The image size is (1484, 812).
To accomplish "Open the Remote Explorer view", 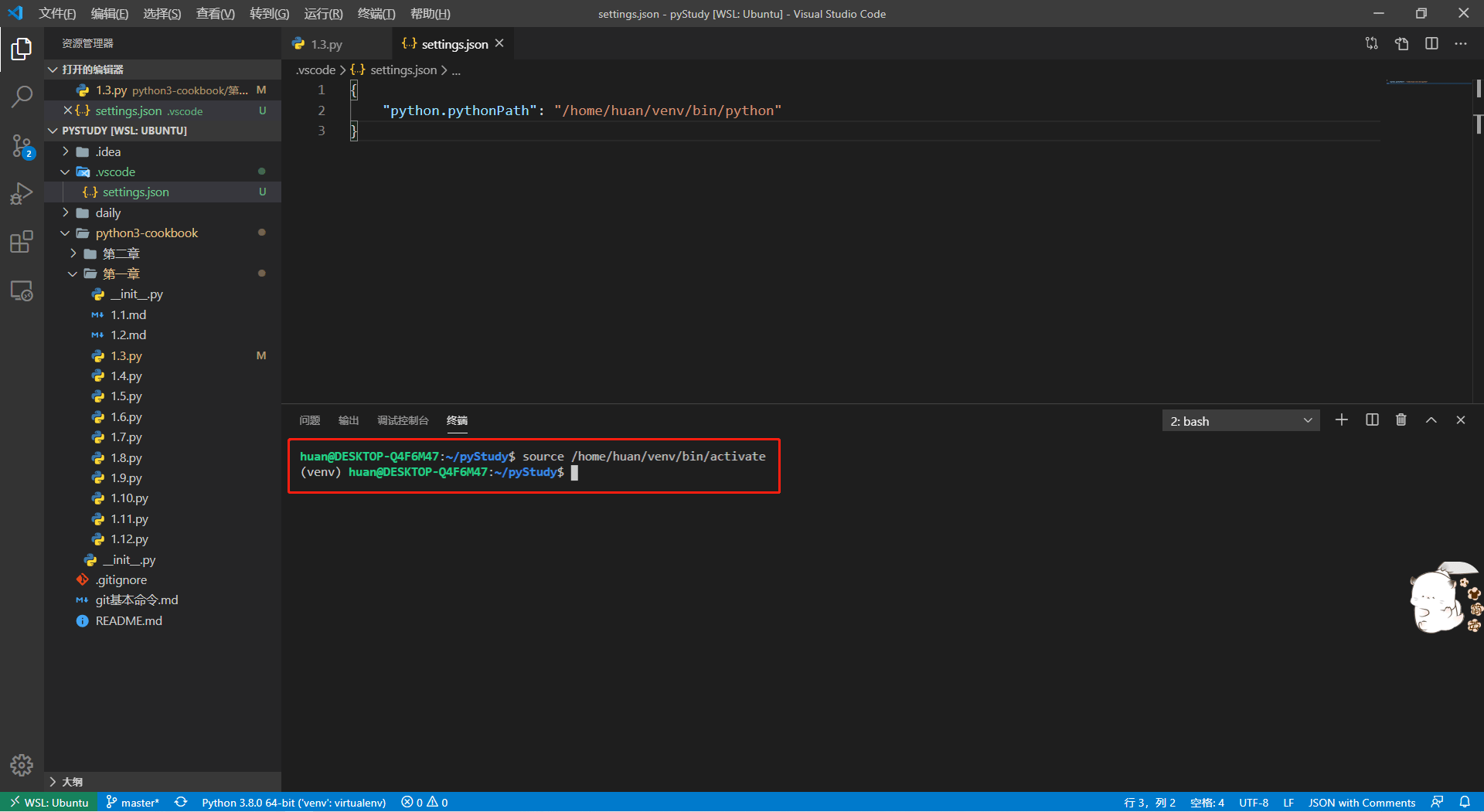I will [22, 290].
